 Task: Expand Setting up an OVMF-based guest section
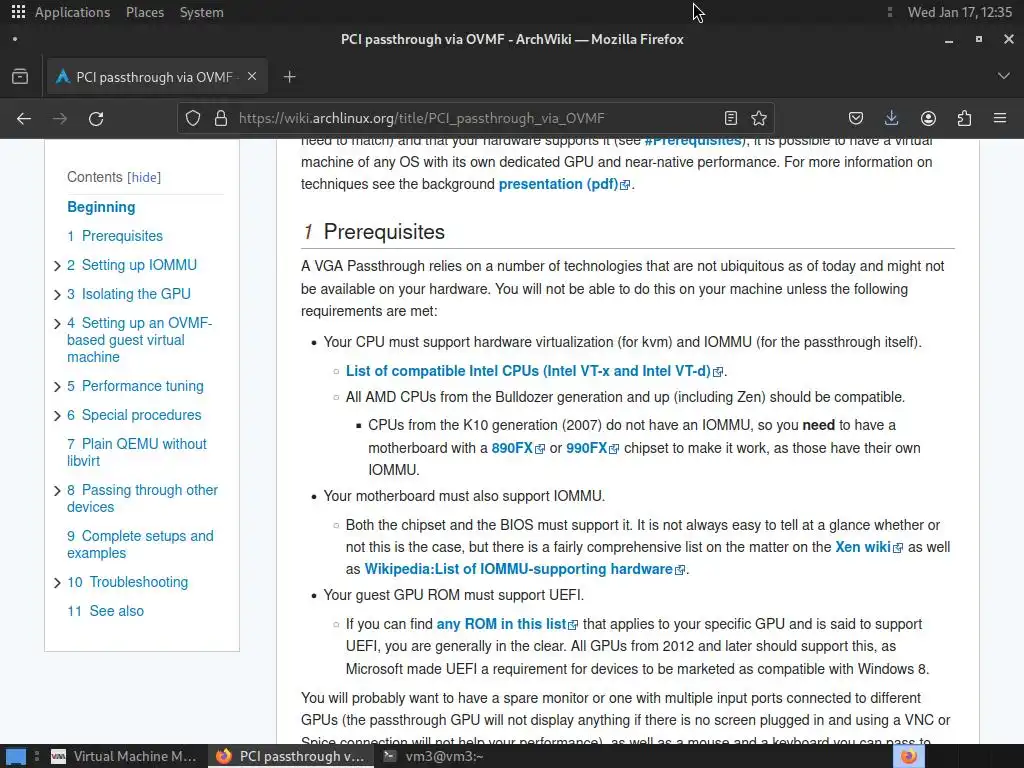click(57, 323)
